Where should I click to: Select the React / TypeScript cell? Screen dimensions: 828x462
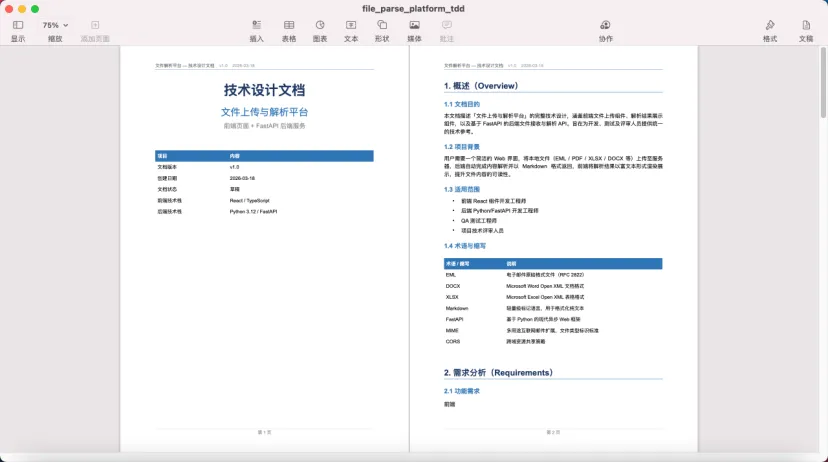(x=249, y=201)
